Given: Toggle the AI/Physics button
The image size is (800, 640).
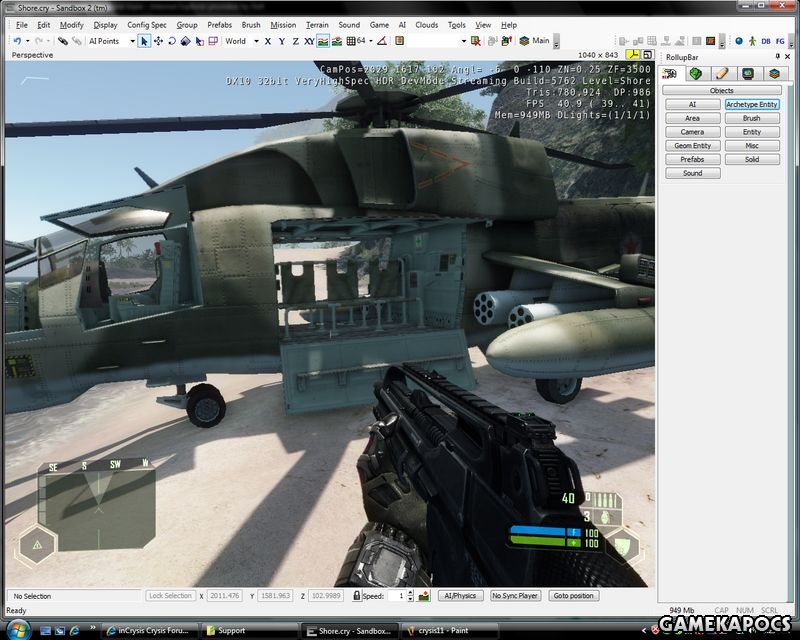Looking at the screenshot, I should (460, 596).
